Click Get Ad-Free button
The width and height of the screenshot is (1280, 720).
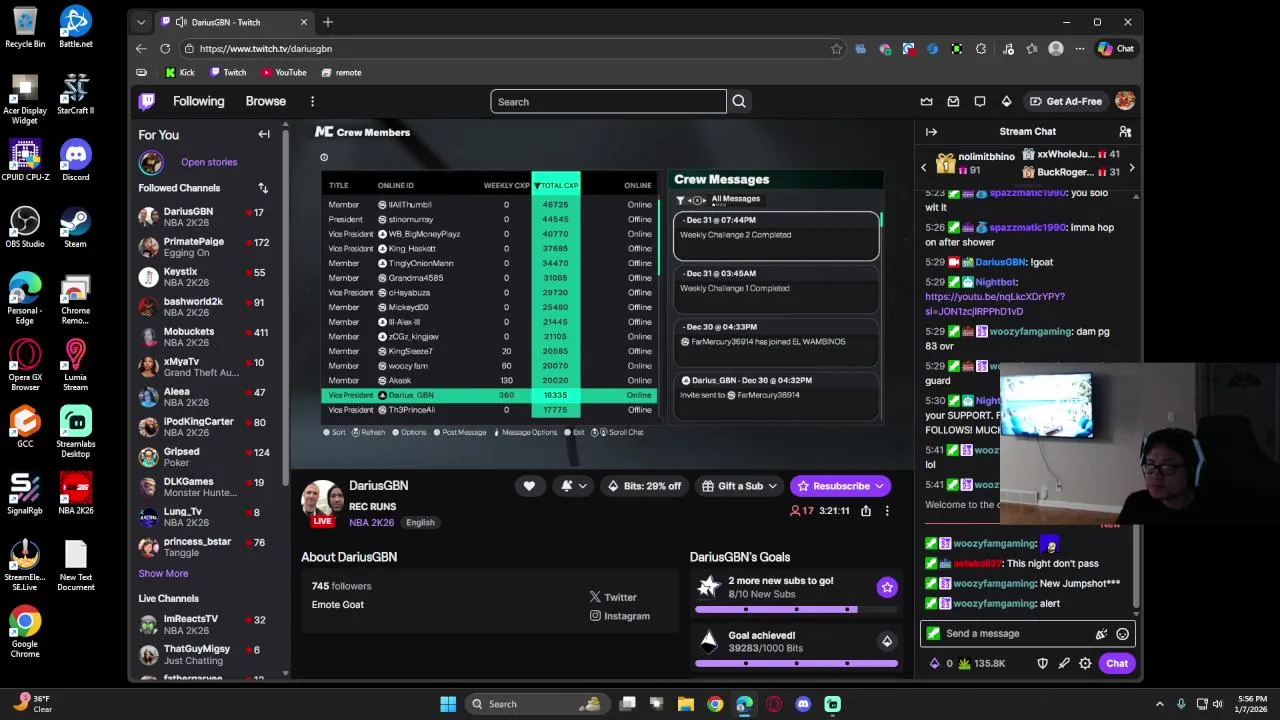1066,101
